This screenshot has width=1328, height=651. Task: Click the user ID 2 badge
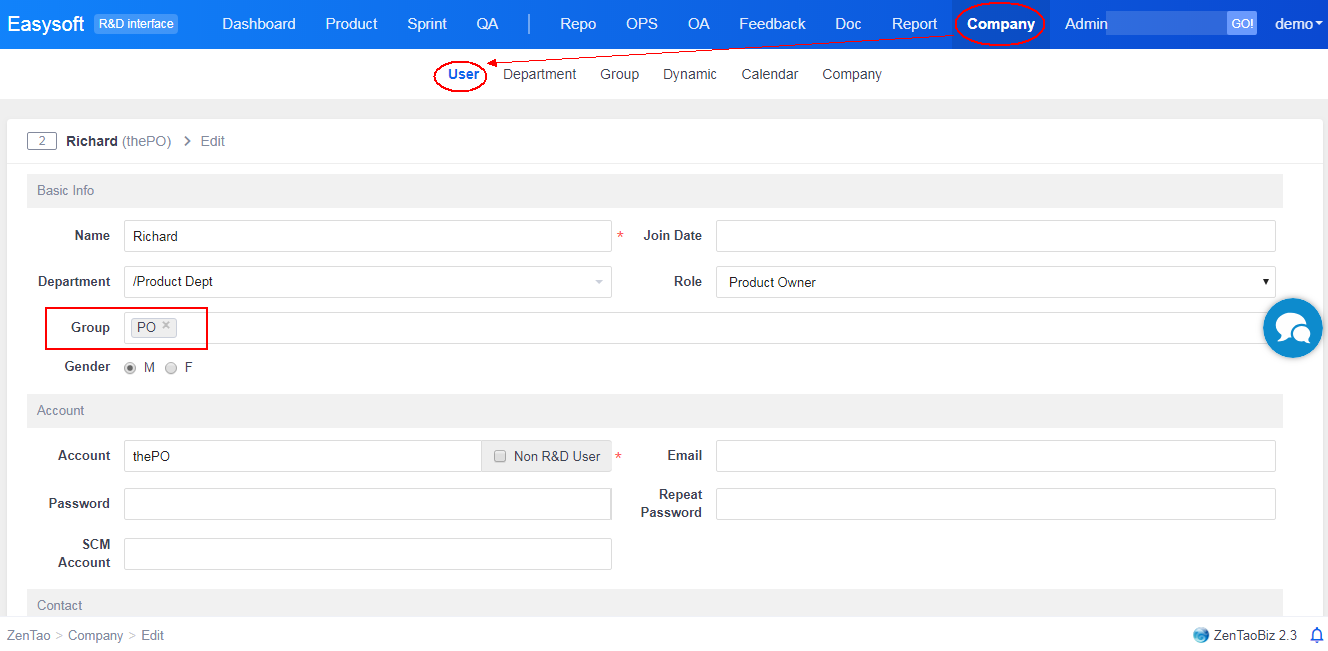(x=41, y=141)
